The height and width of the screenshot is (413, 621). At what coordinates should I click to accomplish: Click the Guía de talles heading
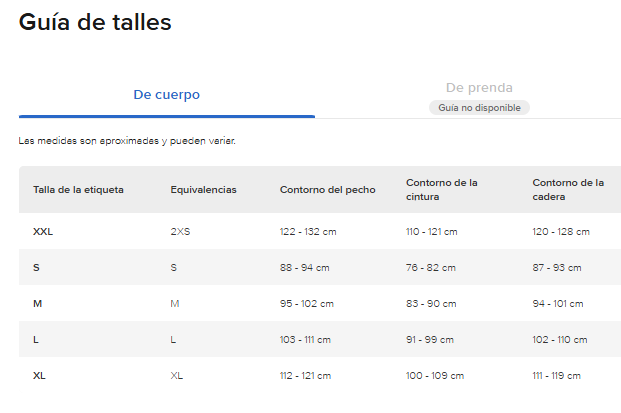[x=95, y=22]
